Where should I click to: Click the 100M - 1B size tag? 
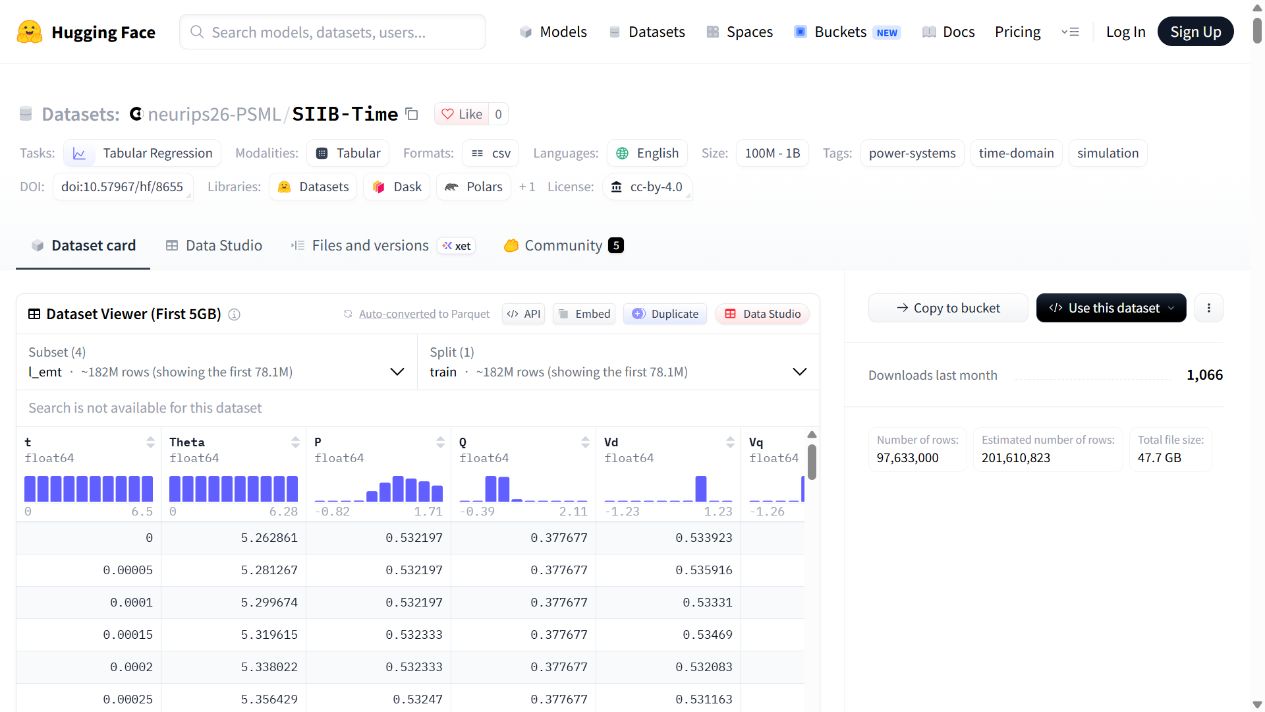pyautogui.click(x=773, y=153)
